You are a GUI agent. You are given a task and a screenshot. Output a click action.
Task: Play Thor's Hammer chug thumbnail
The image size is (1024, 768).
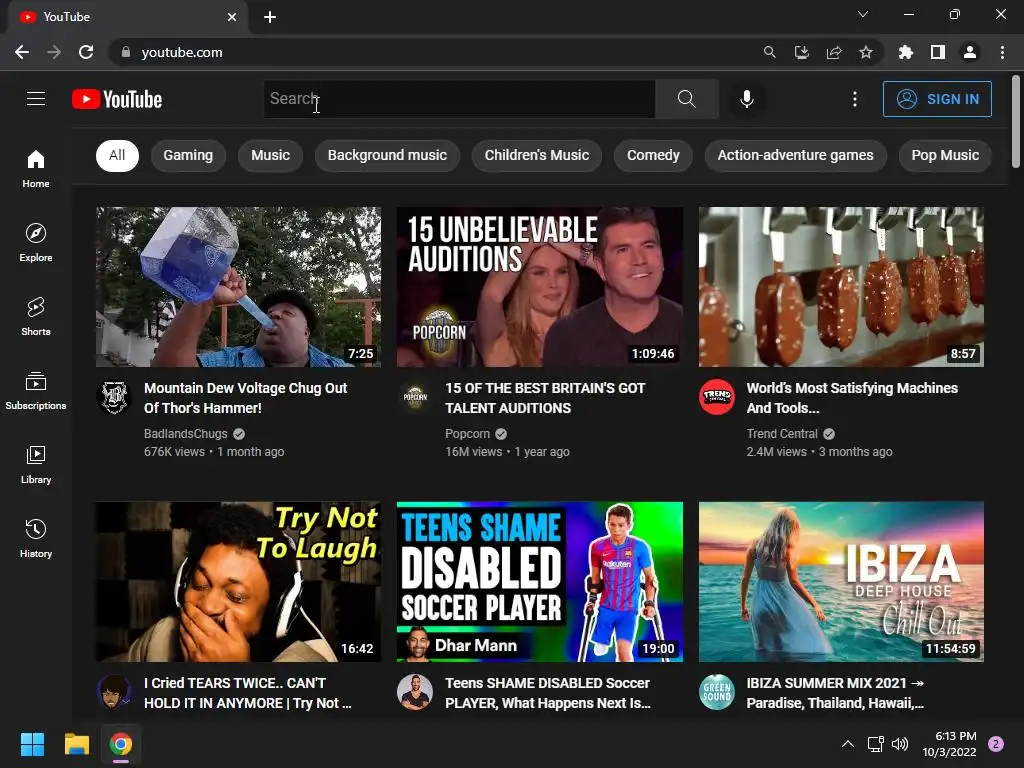coord(238,287)
